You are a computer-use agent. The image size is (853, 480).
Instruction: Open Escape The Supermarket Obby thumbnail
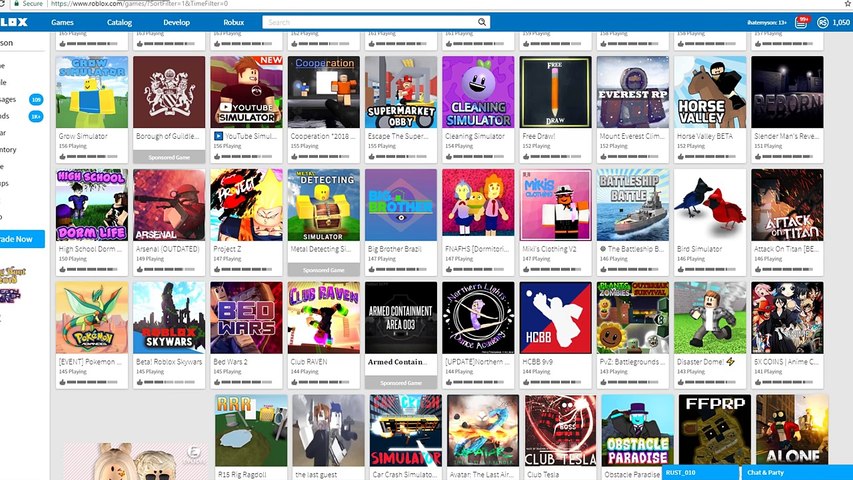pos(401,92)
